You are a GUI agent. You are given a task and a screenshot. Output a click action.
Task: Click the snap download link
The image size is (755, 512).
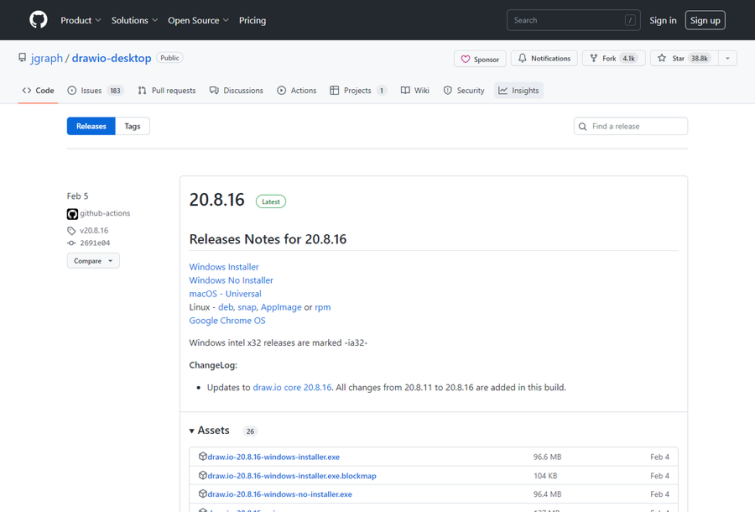[247, 307]
